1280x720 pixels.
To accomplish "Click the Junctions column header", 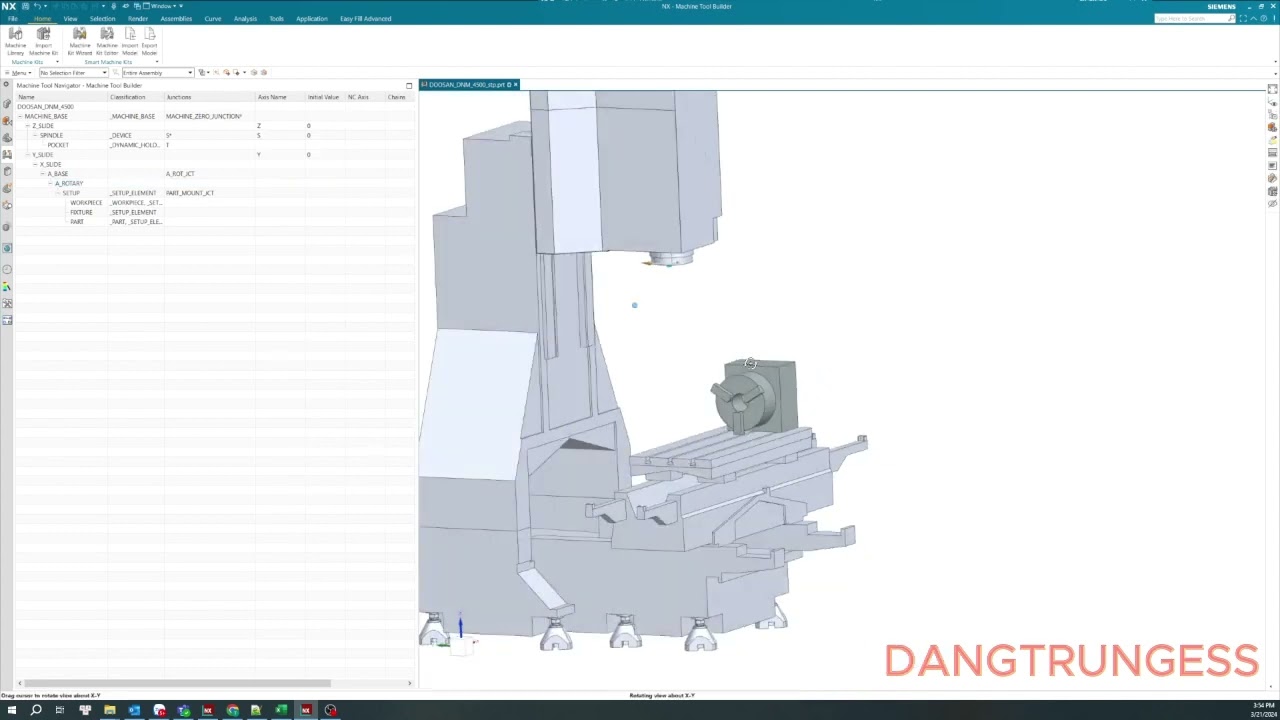I will point(209,97).
